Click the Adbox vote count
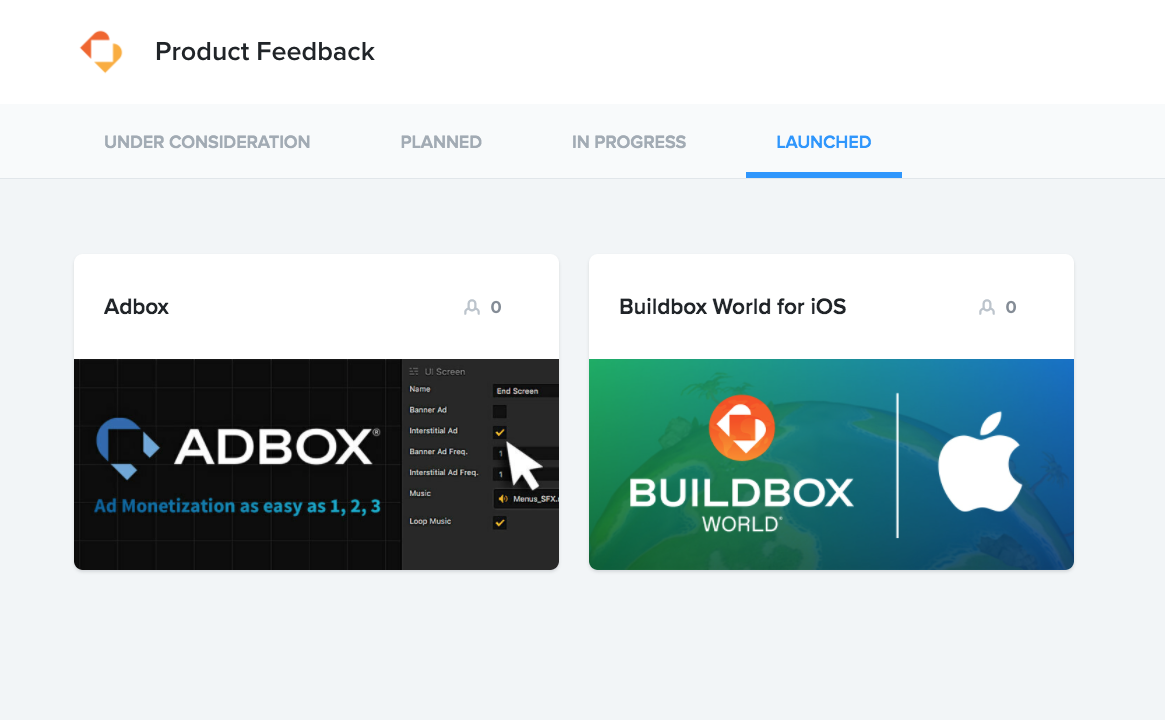 point(496,307)
